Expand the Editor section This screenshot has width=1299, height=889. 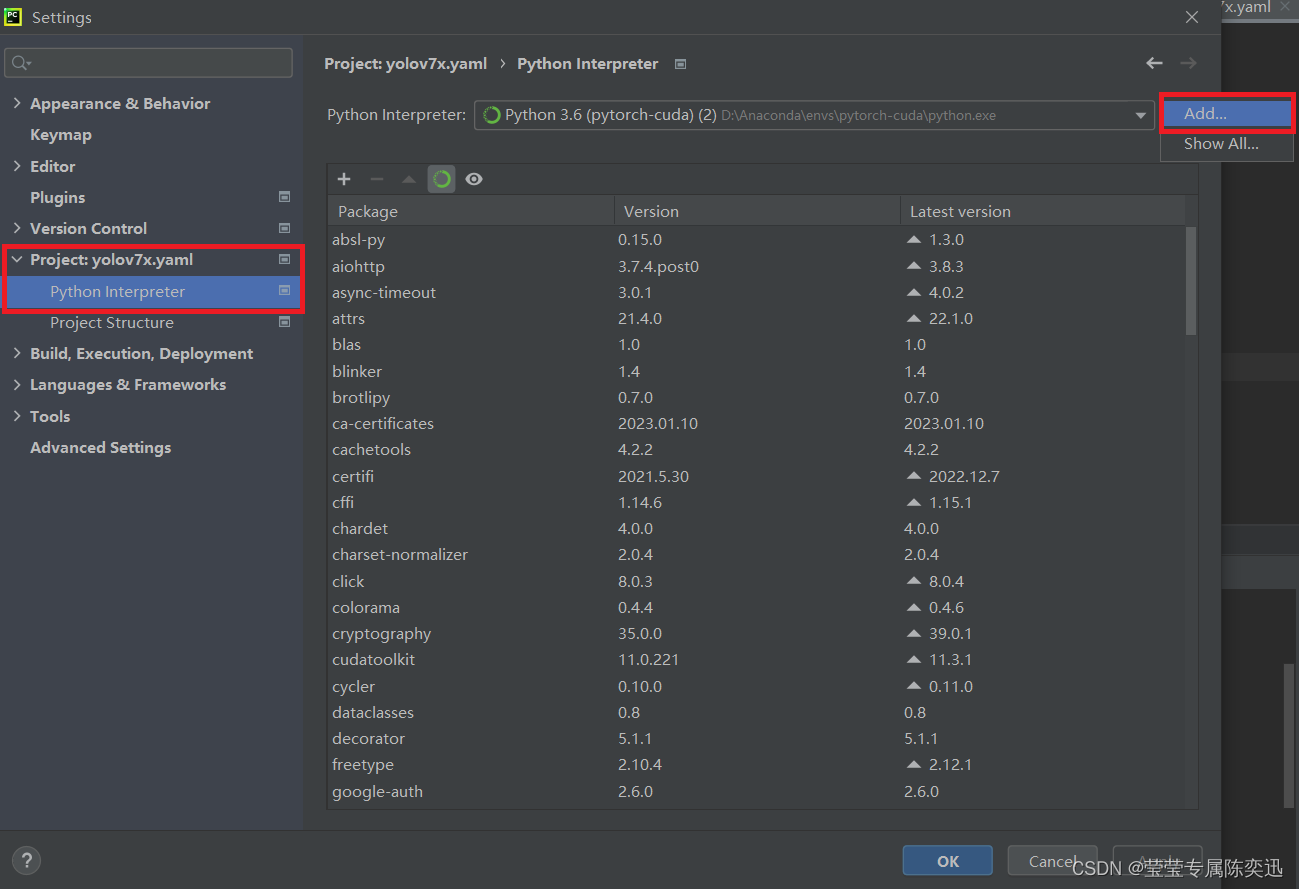[x=16, y=166]
